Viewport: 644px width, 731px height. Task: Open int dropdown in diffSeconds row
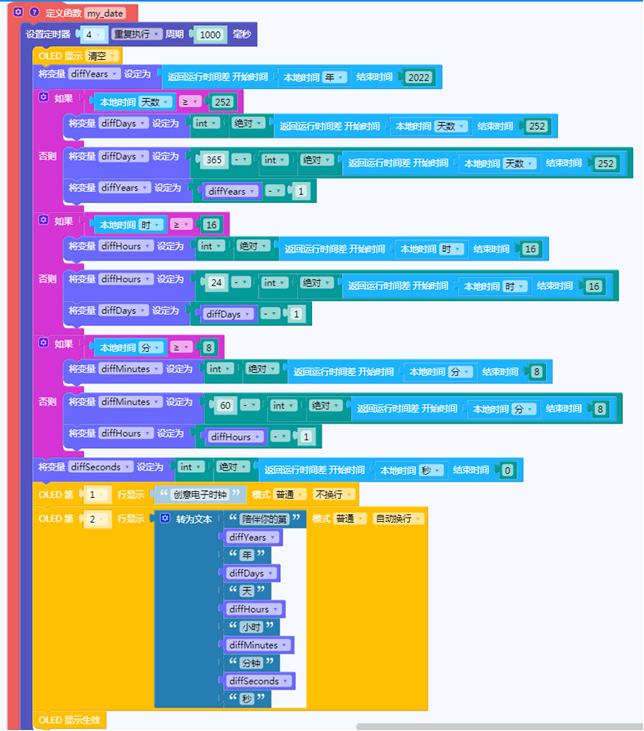point(191,467)
